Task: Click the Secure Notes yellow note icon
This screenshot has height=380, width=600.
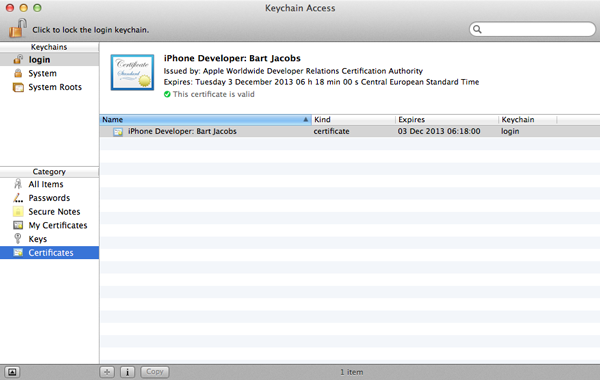Action: (18, 212)
